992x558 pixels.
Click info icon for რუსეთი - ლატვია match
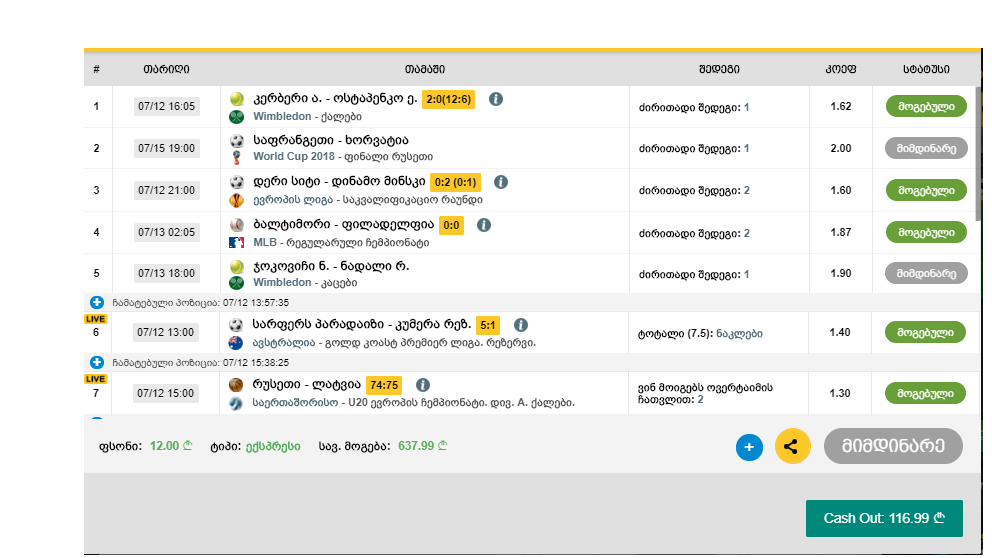[423, 385]
